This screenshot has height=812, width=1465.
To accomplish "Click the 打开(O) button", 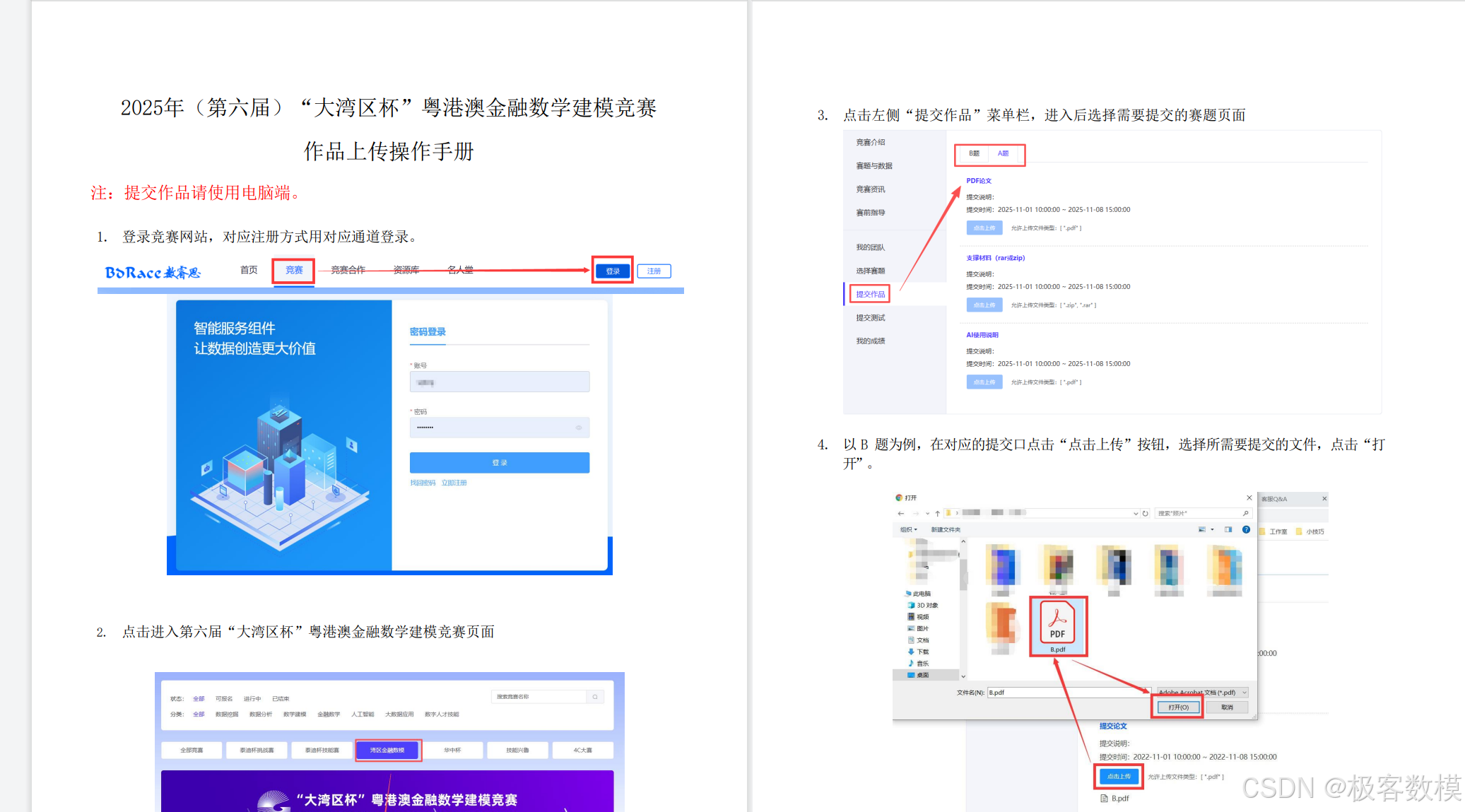I will 1177,707.
